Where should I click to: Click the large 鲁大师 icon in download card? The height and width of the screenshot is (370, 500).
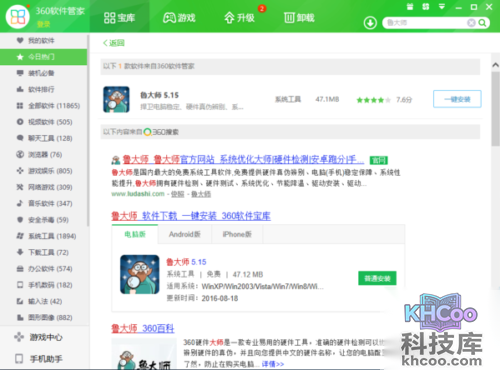click(140, 274)
